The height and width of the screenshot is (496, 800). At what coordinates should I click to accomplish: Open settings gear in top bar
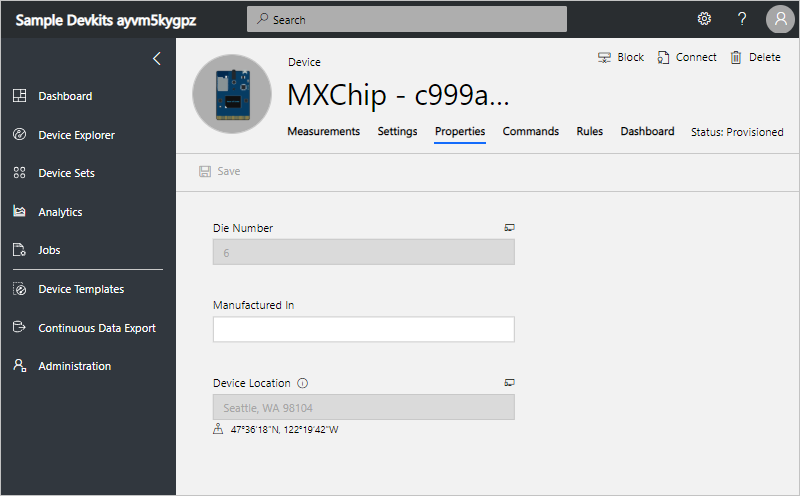coord(704,19)
